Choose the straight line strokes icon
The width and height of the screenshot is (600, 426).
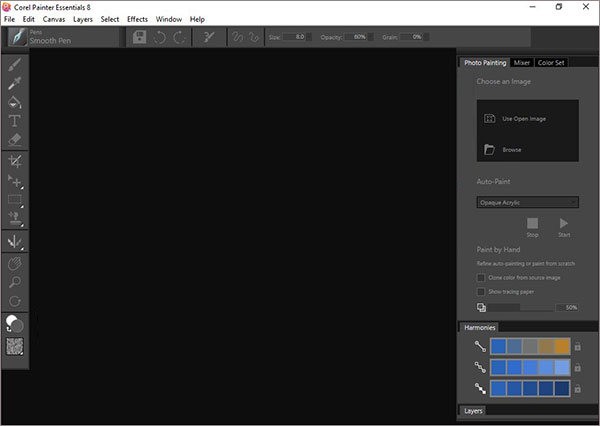click(254, 37)
